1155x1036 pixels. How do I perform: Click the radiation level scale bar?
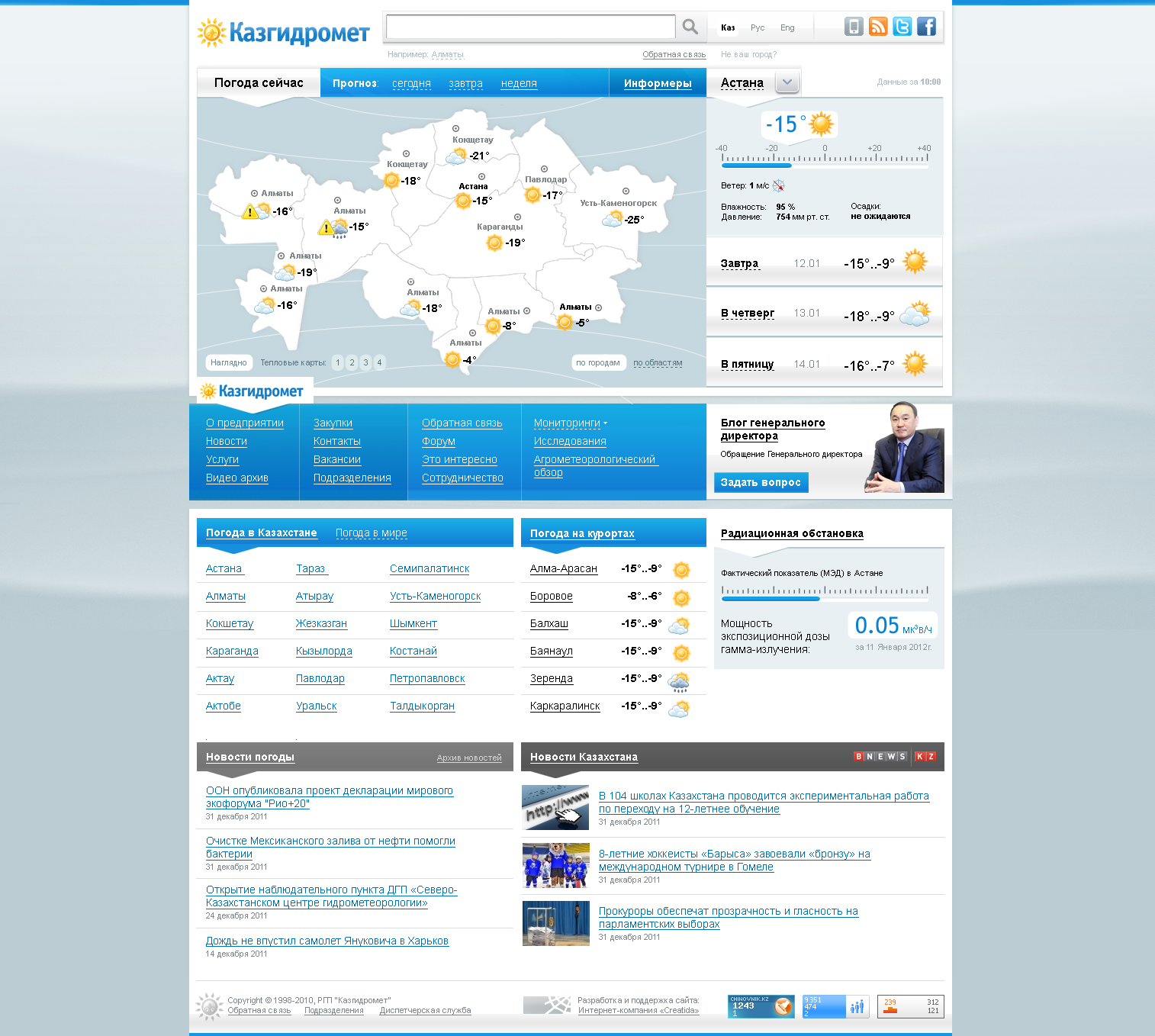click(825, 593)
